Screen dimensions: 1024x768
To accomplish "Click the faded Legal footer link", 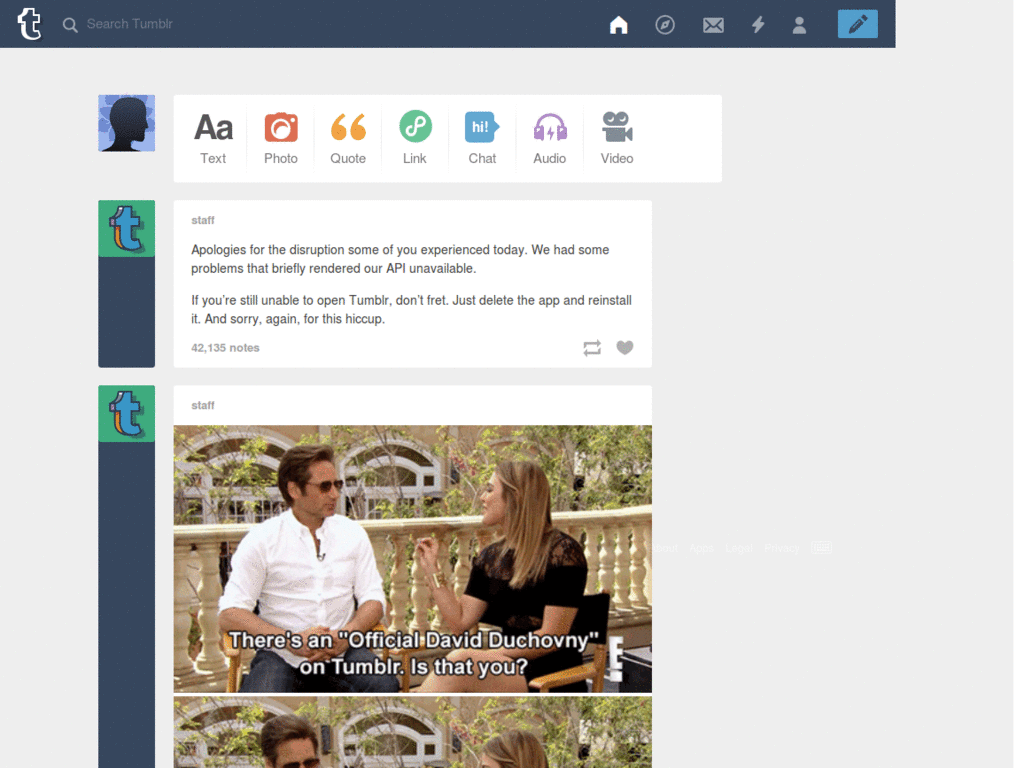I will click(x=739, y=548).
